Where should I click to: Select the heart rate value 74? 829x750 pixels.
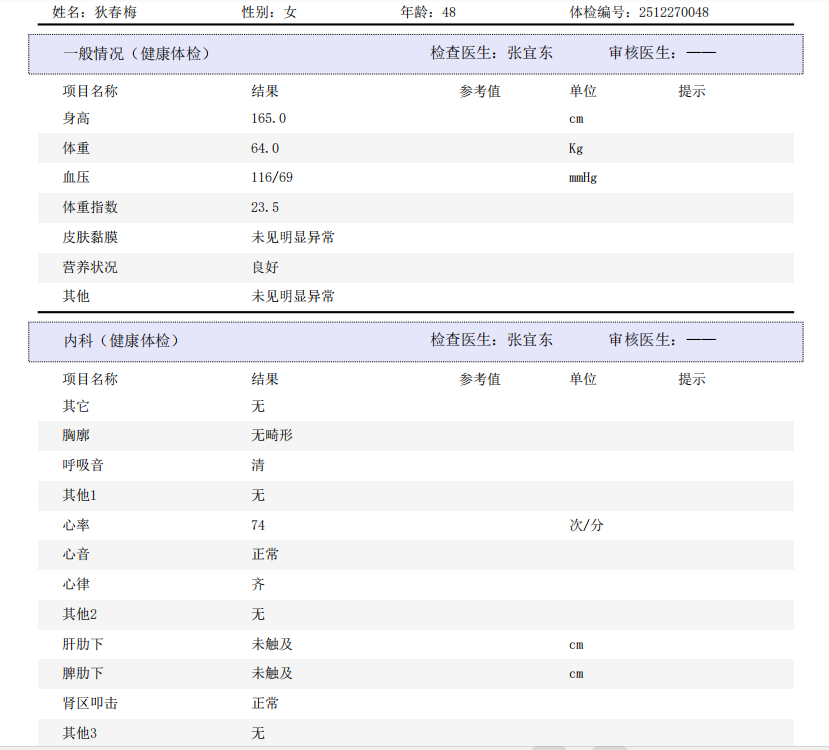coord(258,525)
